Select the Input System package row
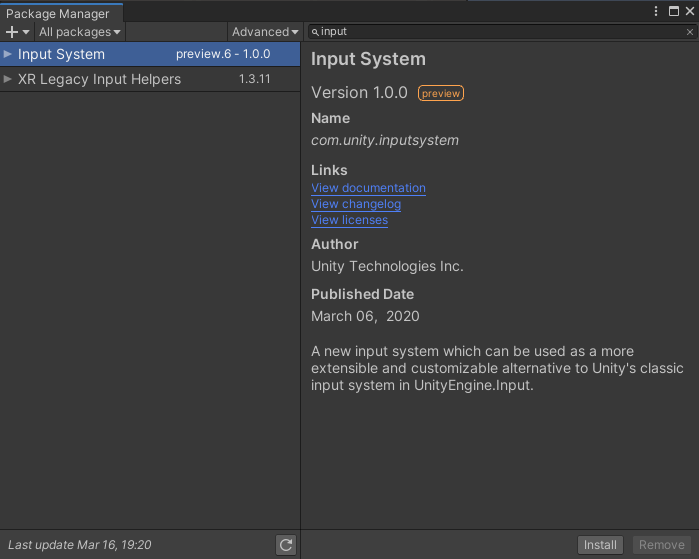The width and height of the screenshot is (699, 559). 150,54
